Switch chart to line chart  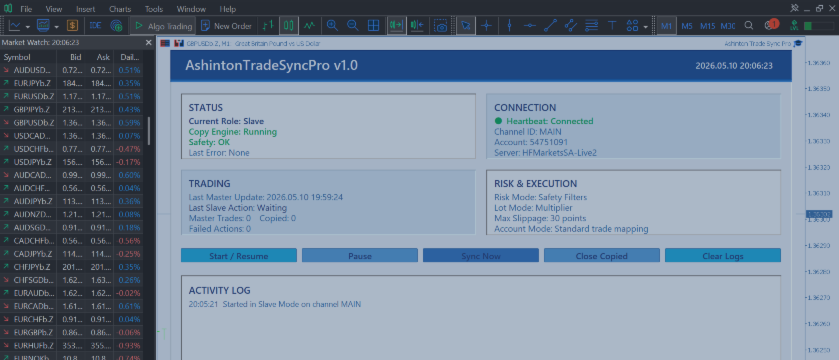coord(309,25)
